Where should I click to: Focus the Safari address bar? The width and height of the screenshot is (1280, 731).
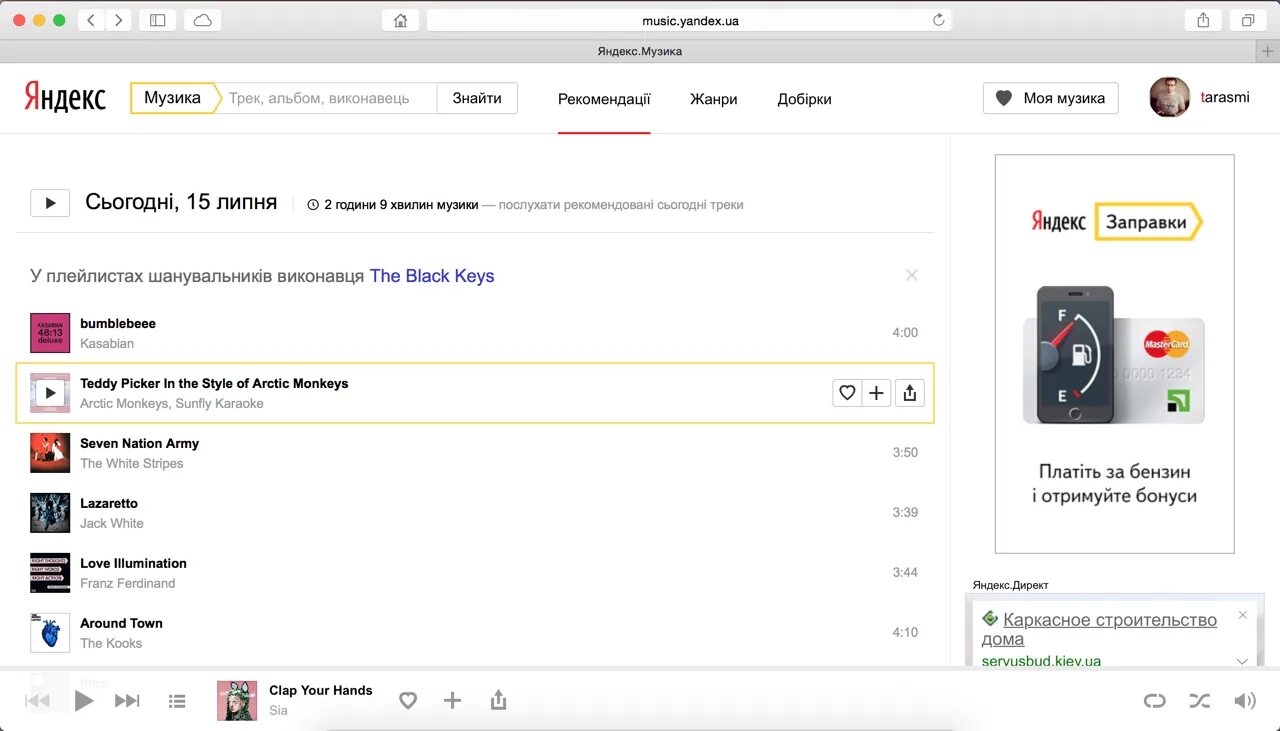690,20
